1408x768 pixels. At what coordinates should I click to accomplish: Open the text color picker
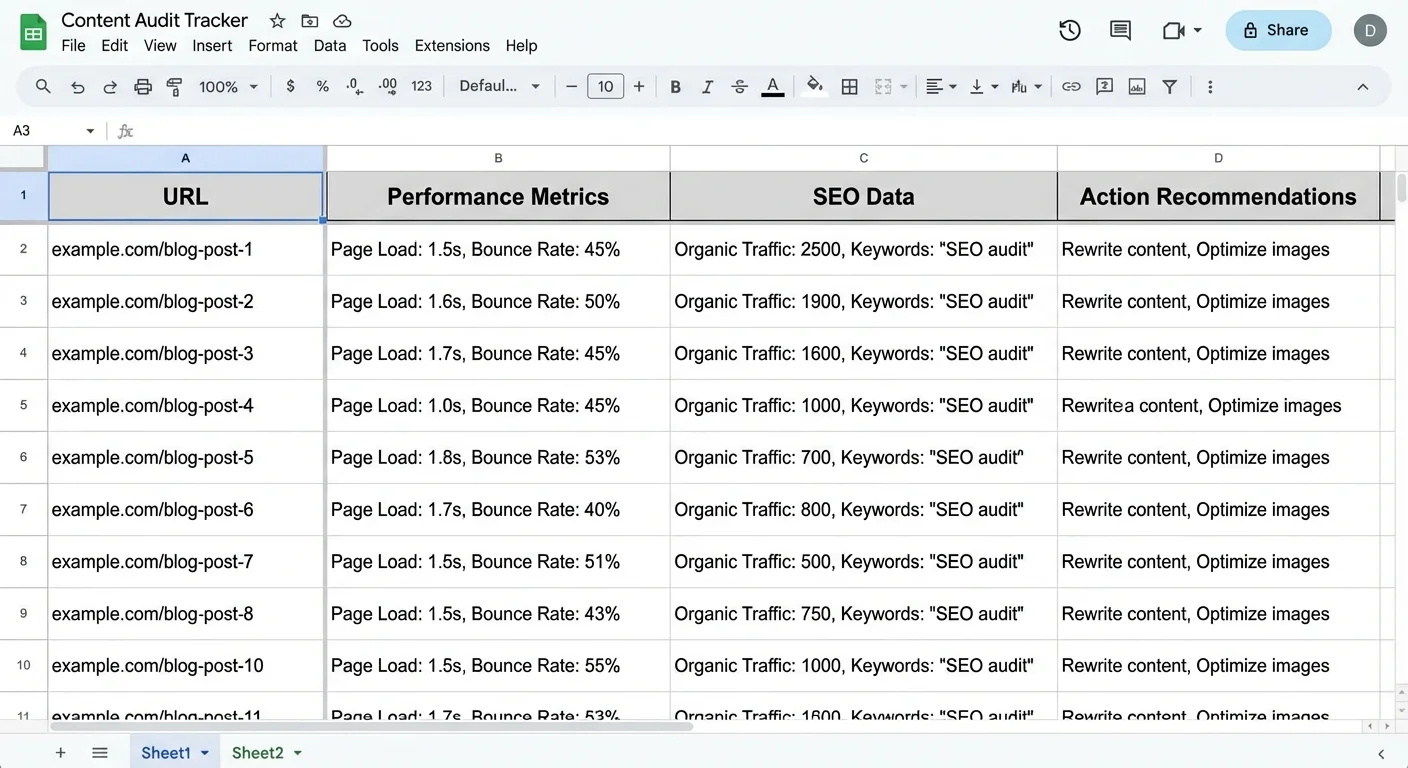point(772,87)
